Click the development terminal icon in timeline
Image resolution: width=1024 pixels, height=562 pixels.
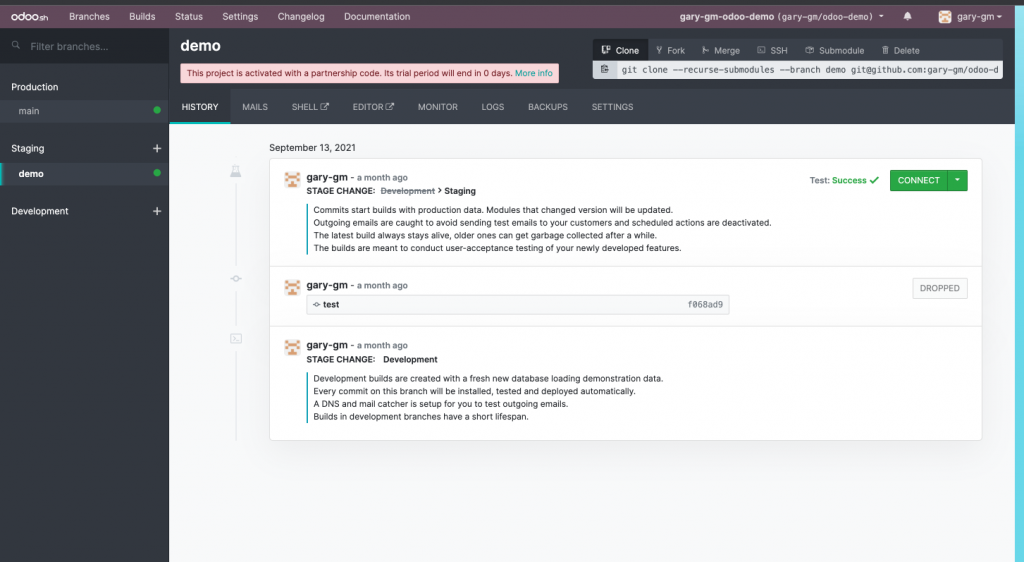point(236,338)
